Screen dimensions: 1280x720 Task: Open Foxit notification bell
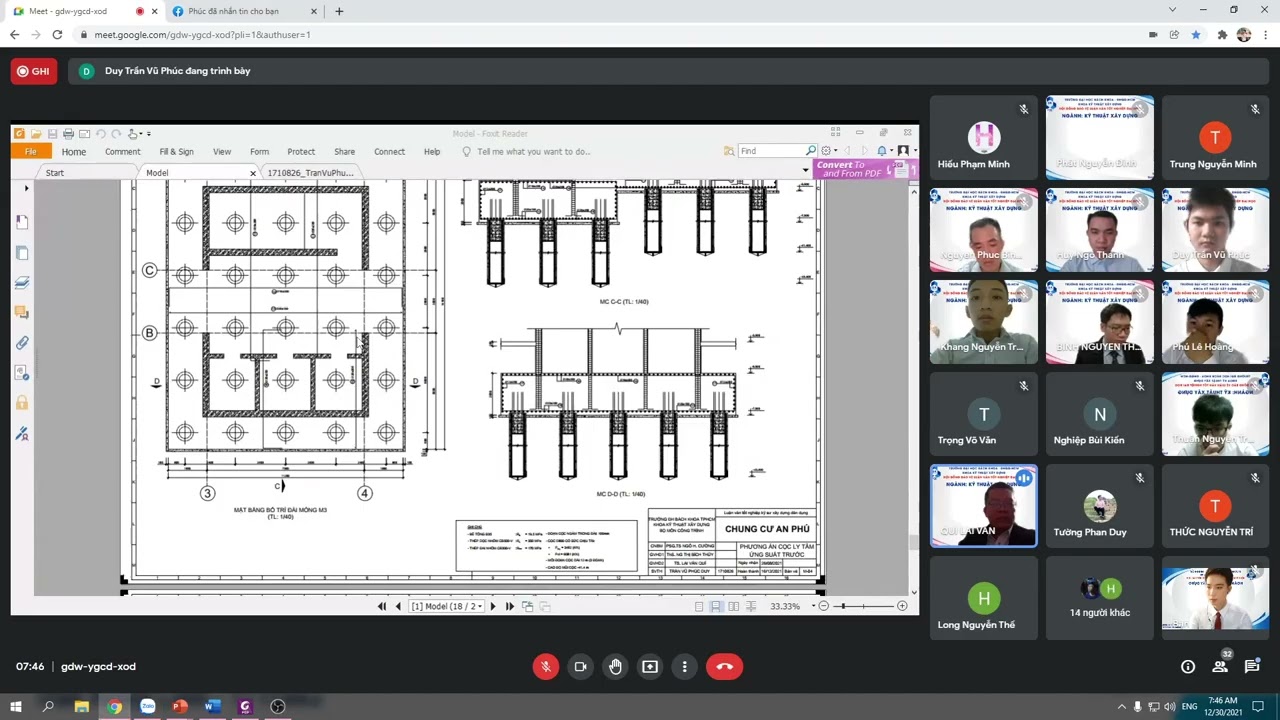click(882, 151)
